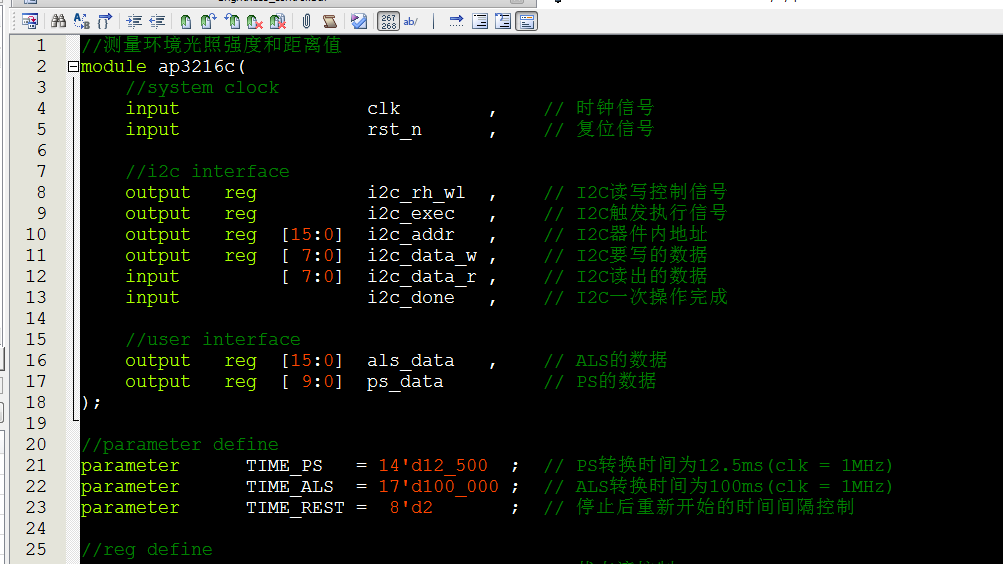This screenshot has width=1003, height=564.
Task: Click line number 18 in the gutter
Action: (36, 402)
